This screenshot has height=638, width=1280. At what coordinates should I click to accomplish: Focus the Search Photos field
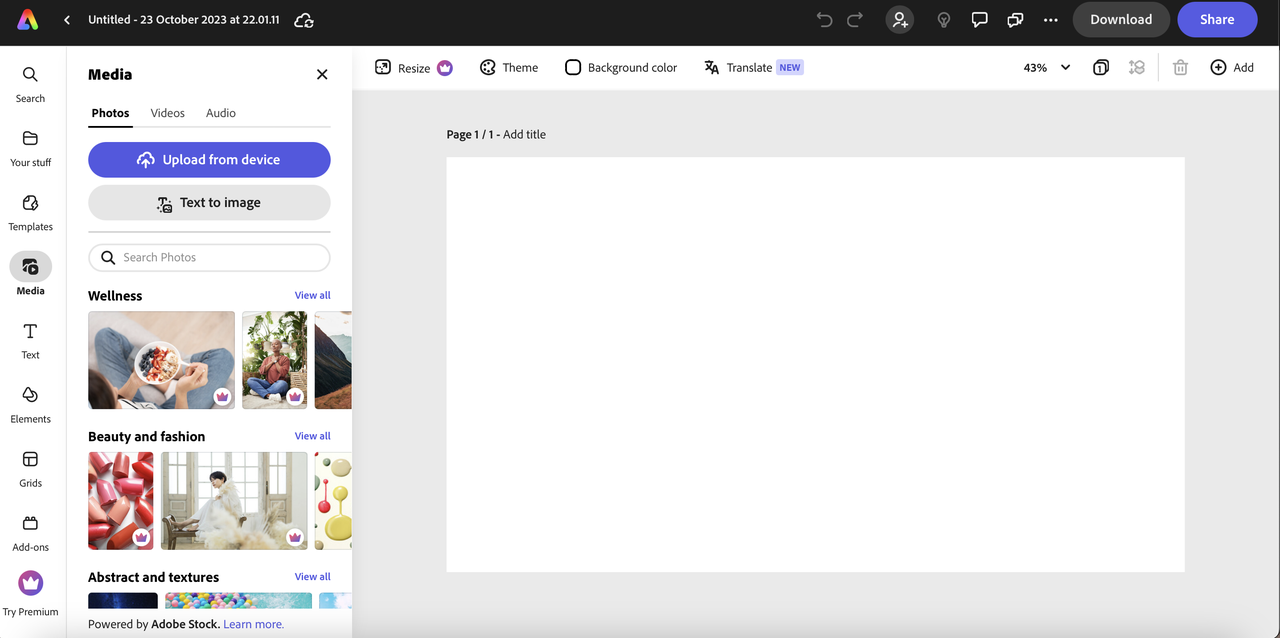(x=209, y=258)
